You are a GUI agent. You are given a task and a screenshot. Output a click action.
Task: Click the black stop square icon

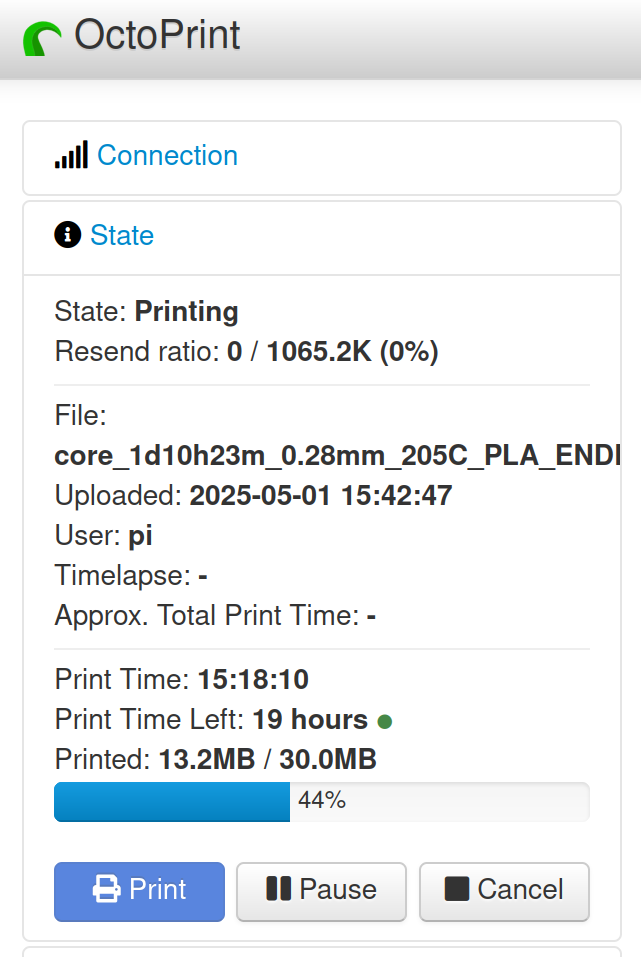(x=457, y=889)
